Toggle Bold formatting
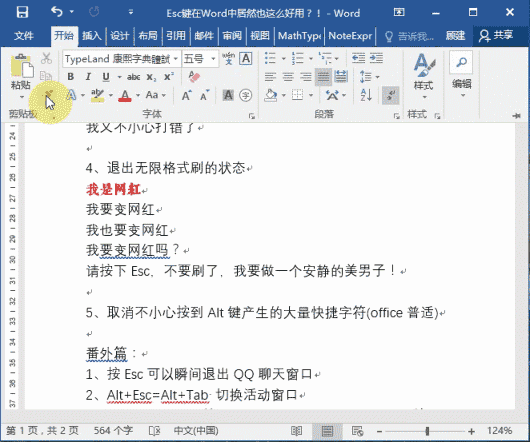530x442 pixels. click(x=71, y=77)
